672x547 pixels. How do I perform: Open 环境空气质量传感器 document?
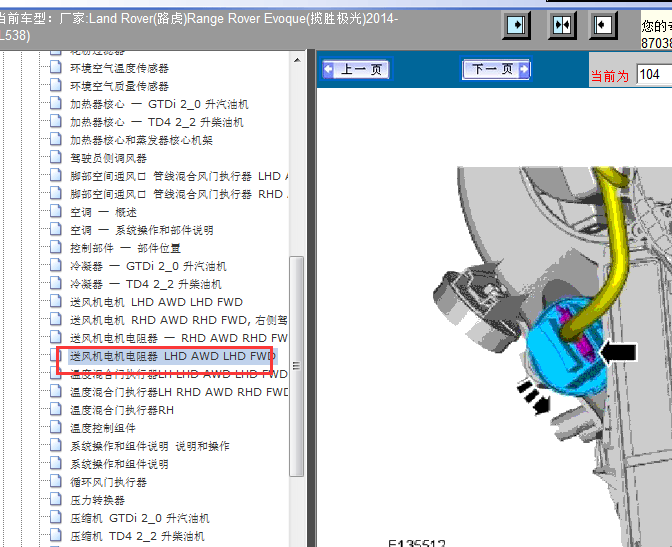(120, 86)
